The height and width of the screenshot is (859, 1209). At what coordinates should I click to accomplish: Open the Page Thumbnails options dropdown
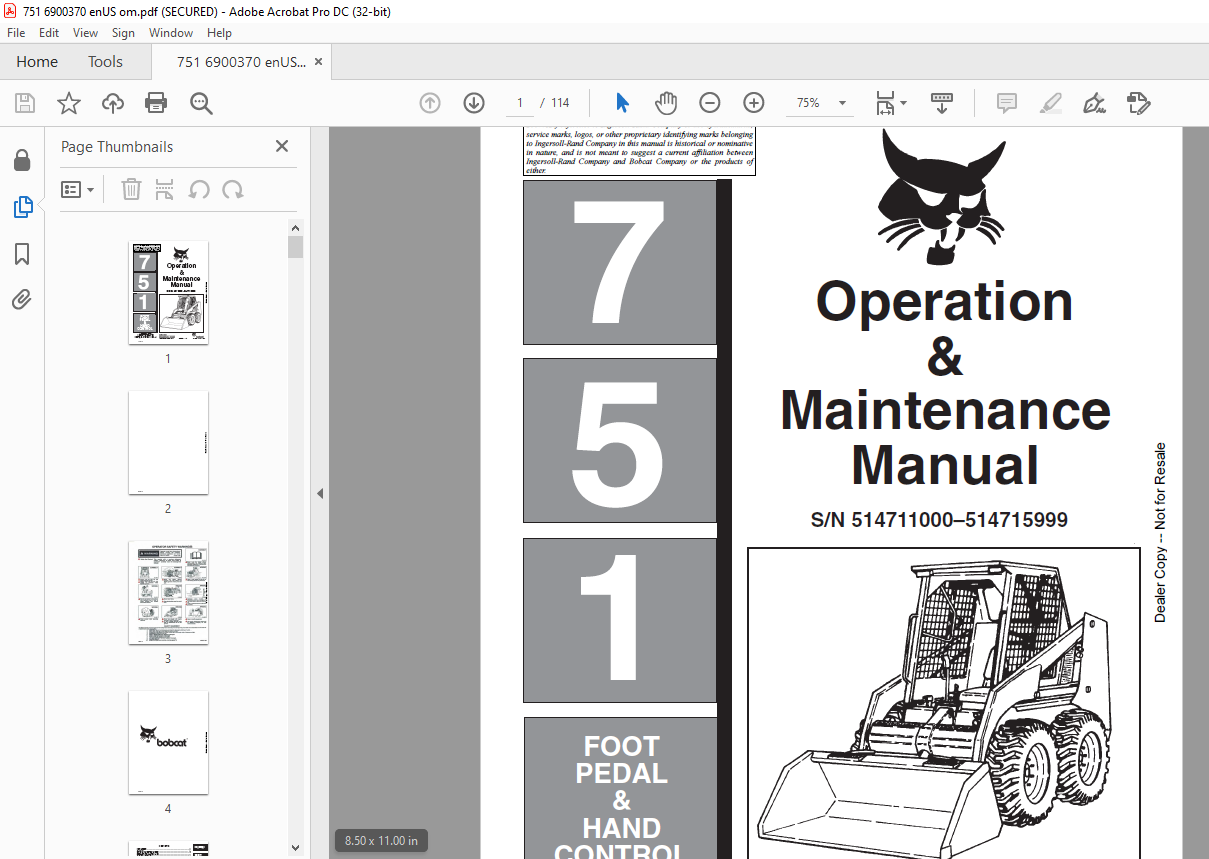tap(78, 189)
